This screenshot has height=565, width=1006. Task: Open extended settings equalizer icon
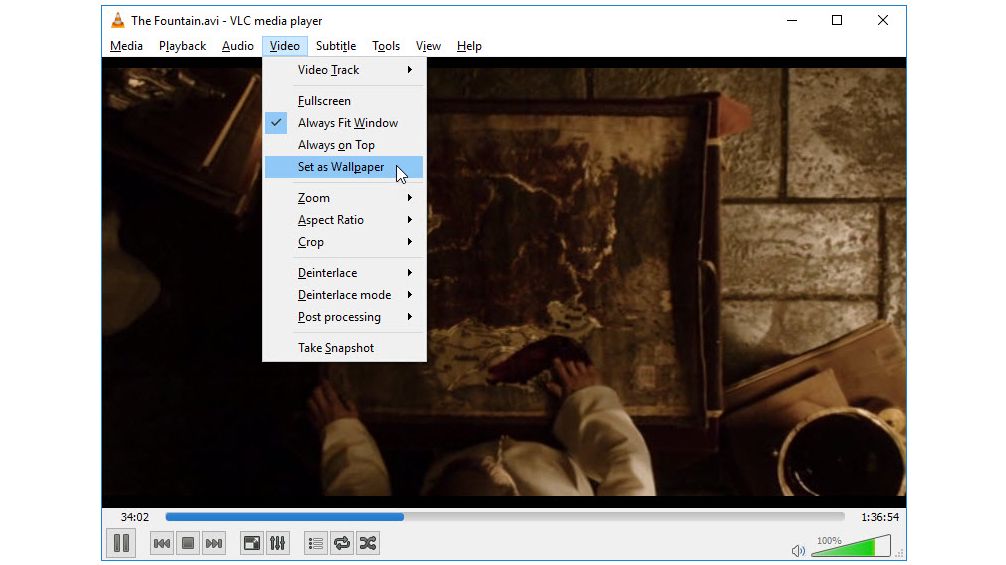[x=277, y=544]
